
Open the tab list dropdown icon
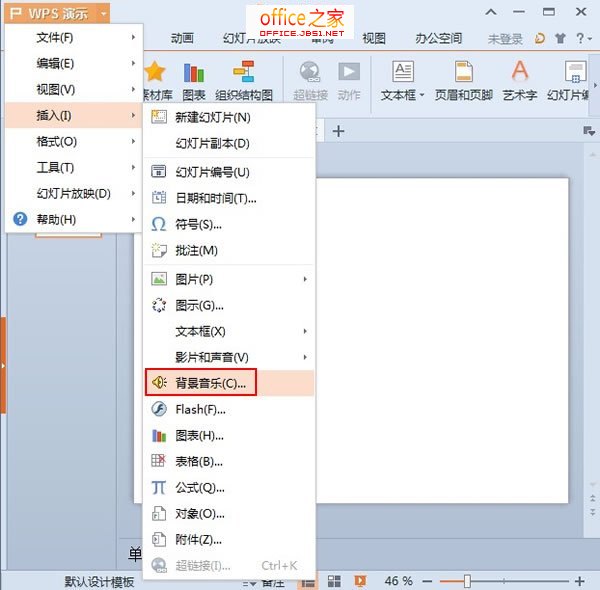tap(589, 131)
